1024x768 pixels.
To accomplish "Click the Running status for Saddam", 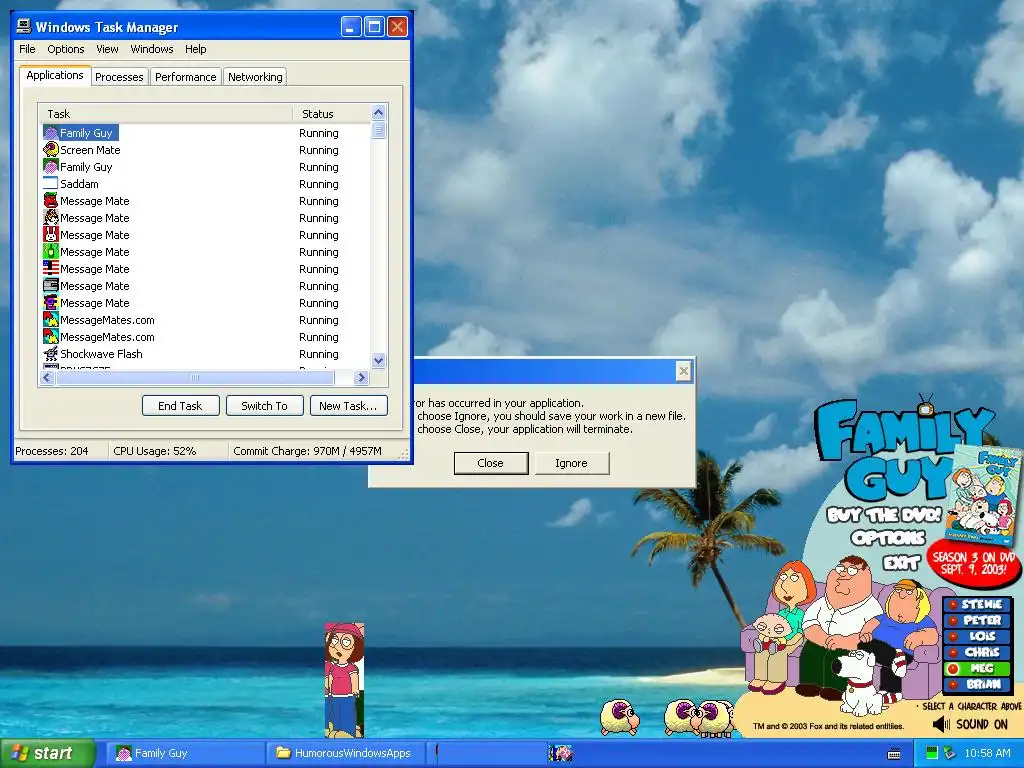I will coord(319,184).
